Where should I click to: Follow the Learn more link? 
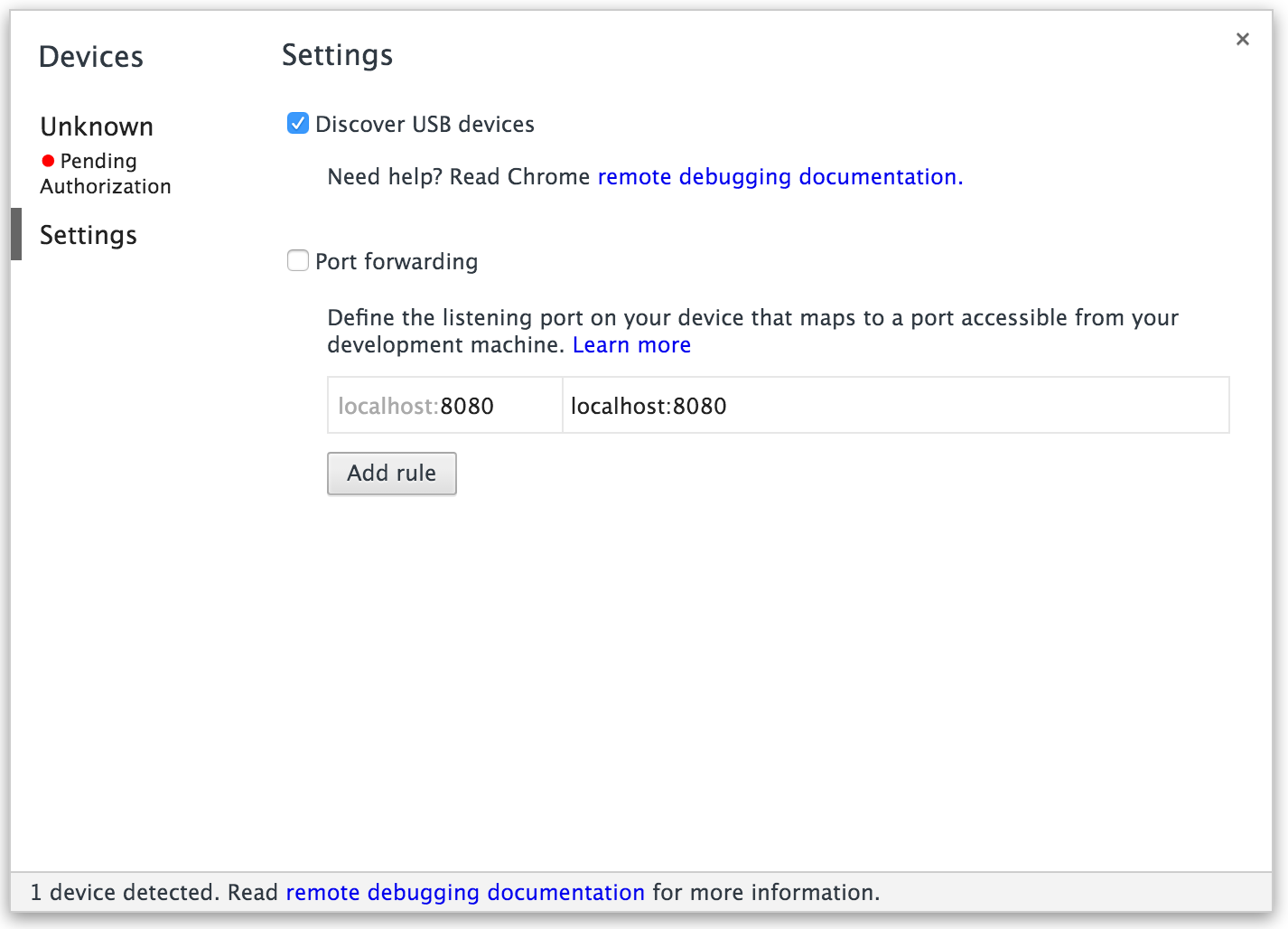631,345
